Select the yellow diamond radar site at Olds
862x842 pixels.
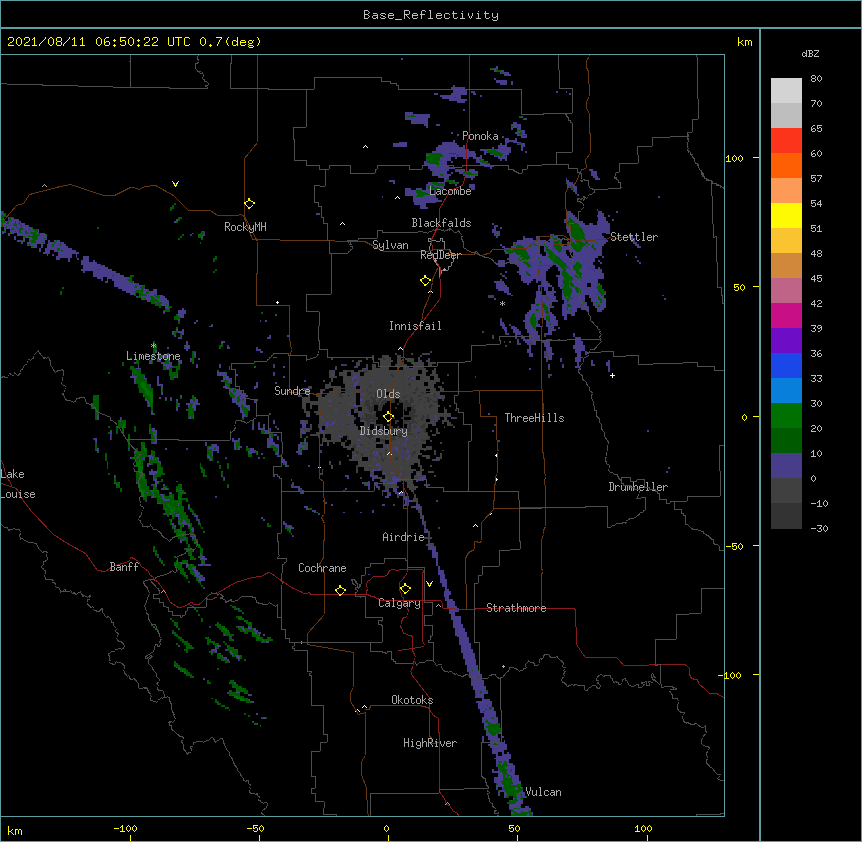tap(388, 417)
